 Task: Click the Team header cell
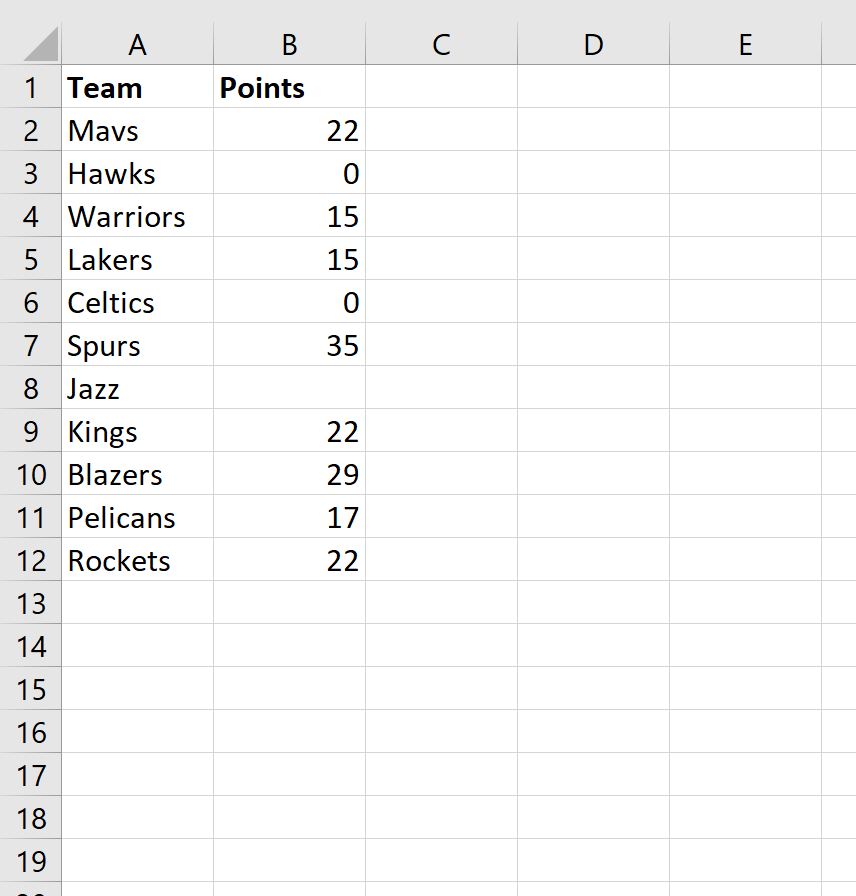coord(137,87)
